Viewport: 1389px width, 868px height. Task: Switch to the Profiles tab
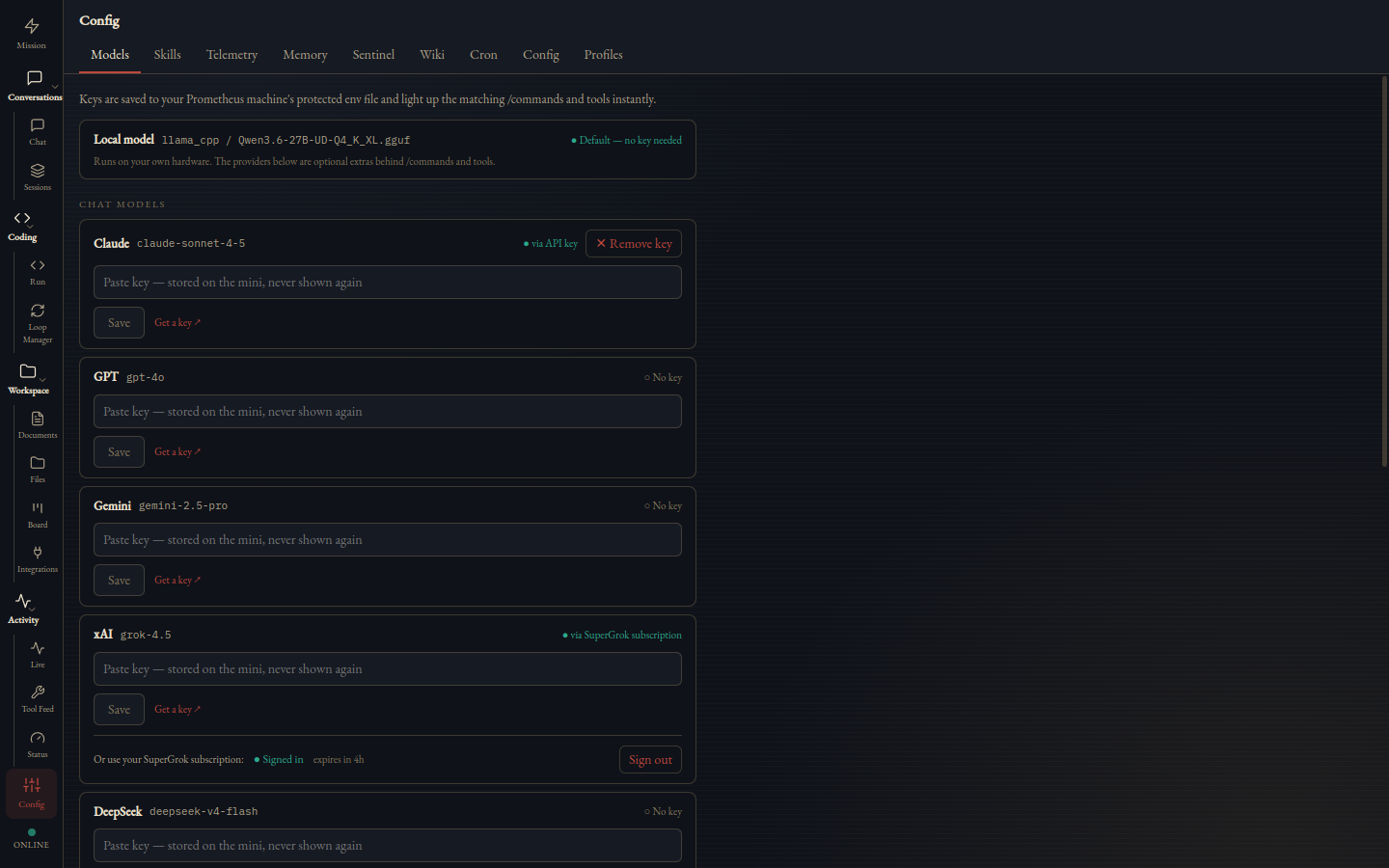[x=603, y=55]
